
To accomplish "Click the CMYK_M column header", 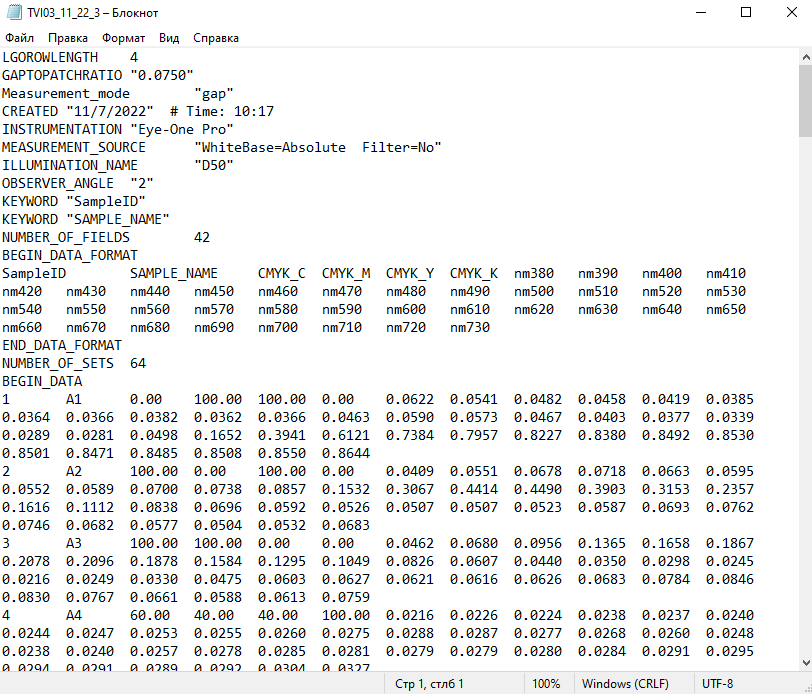I will click(x=346, y=273).
